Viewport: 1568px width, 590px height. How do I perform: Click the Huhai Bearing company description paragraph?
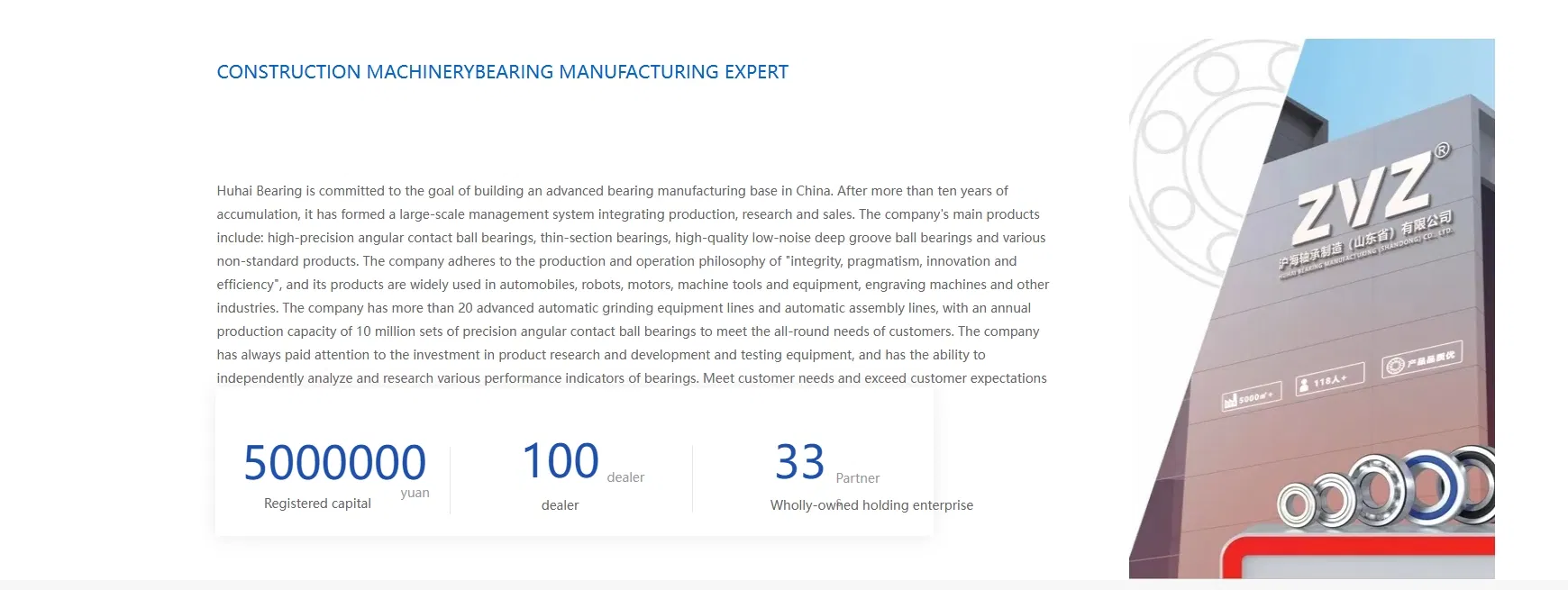pos(633,285)
